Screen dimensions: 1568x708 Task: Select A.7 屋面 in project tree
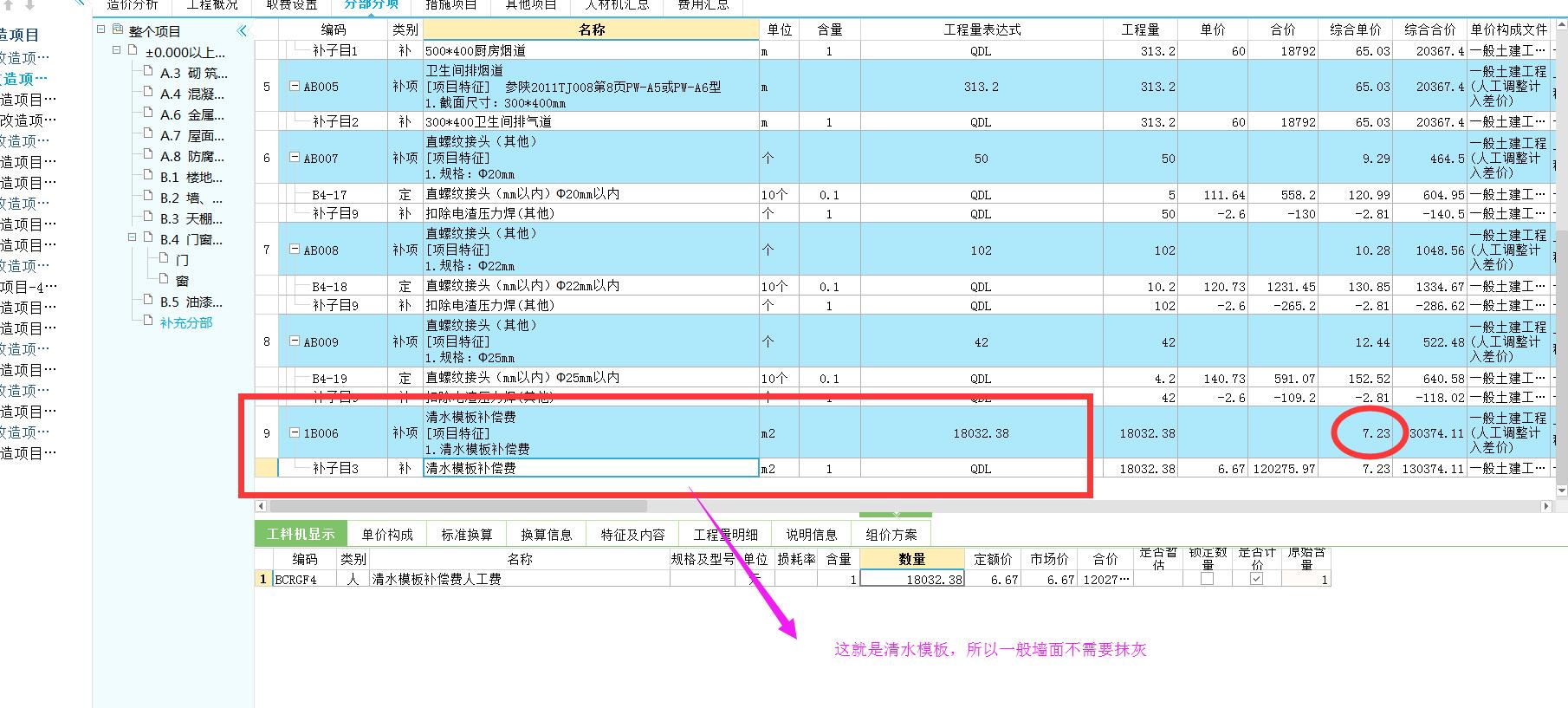click(x=192, y=135)
